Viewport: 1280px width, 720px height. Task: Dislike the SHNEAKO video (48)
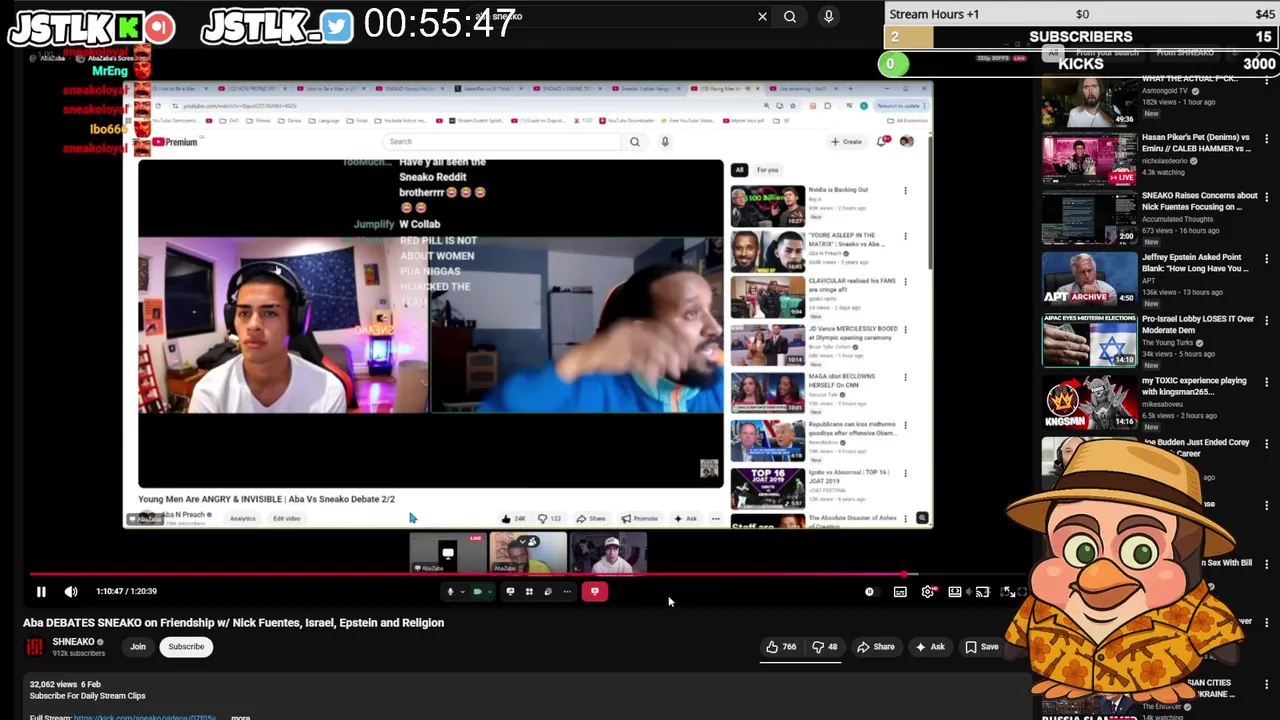(x=825, y=647)
